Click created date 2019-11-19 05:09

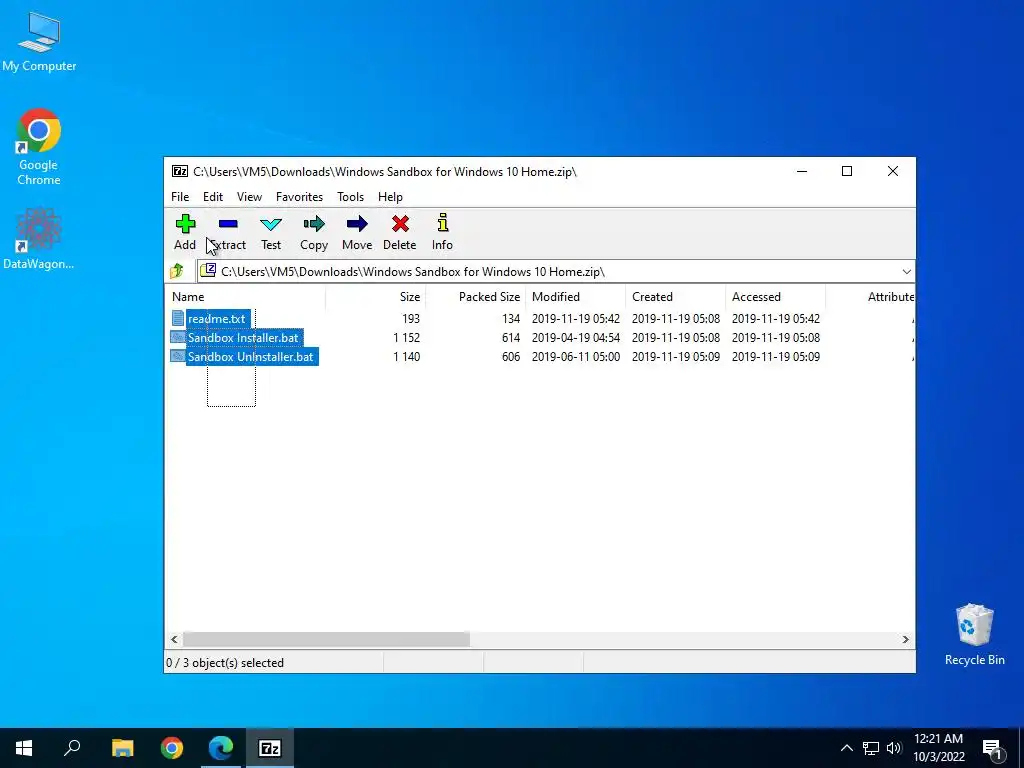(675, 357)
